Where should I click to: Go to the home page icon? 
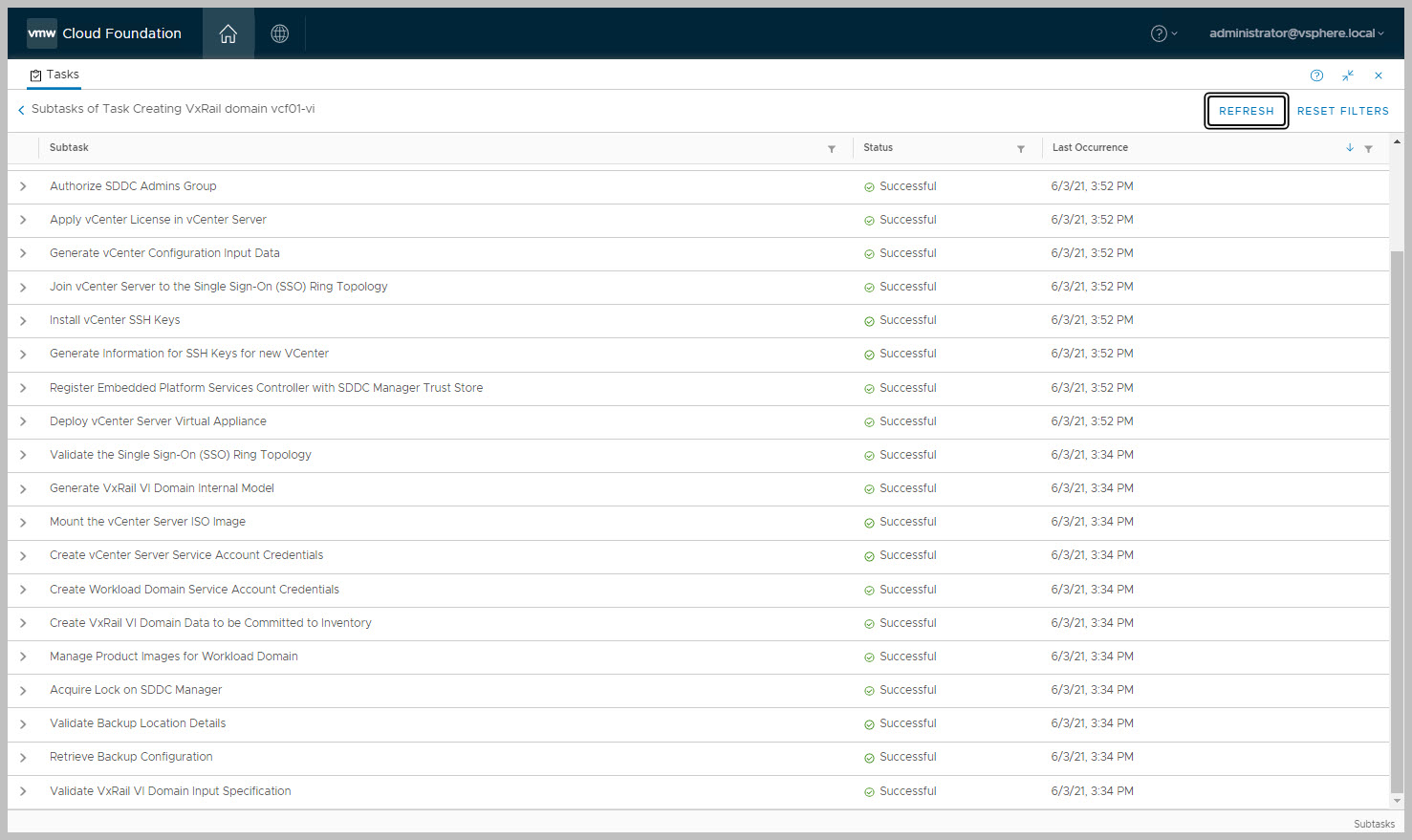coord(228,34)
